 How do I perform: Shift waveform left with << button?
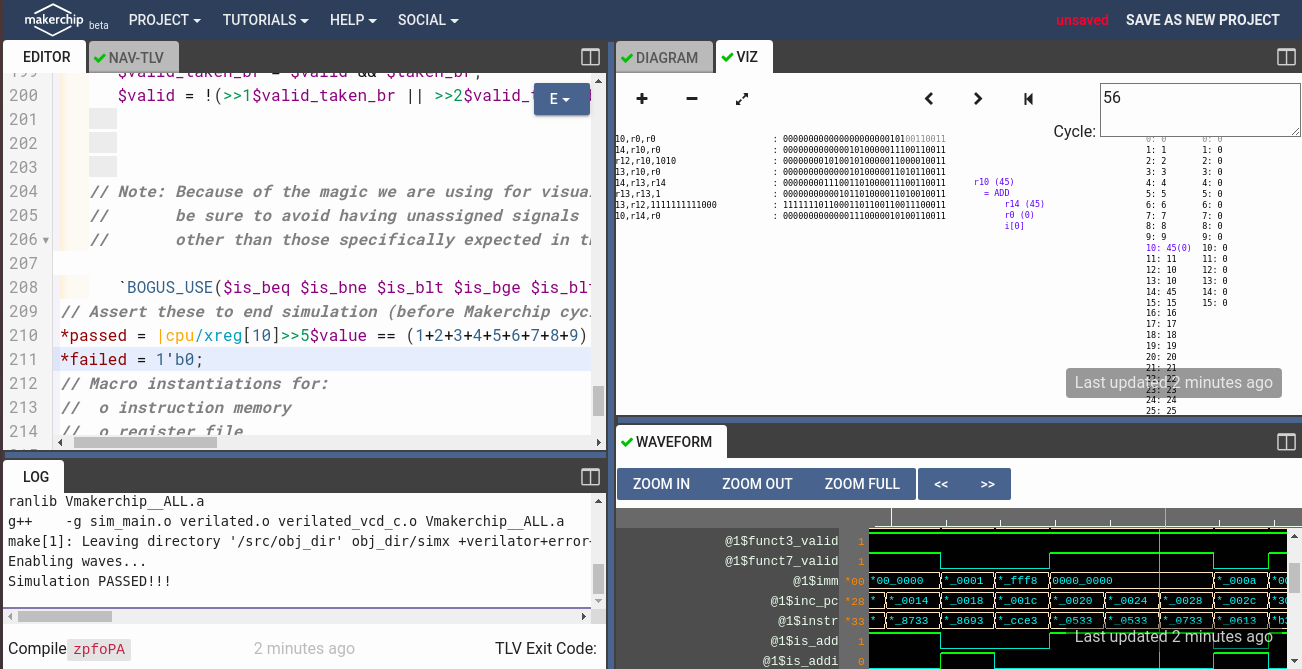point(941,484)
